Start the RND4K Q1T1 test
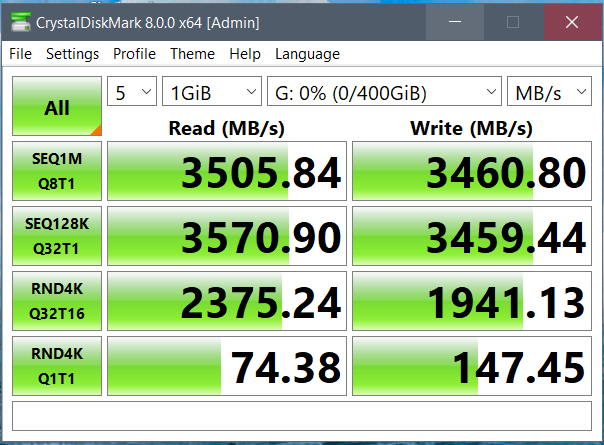604x445 pixels. click(57, 366)
